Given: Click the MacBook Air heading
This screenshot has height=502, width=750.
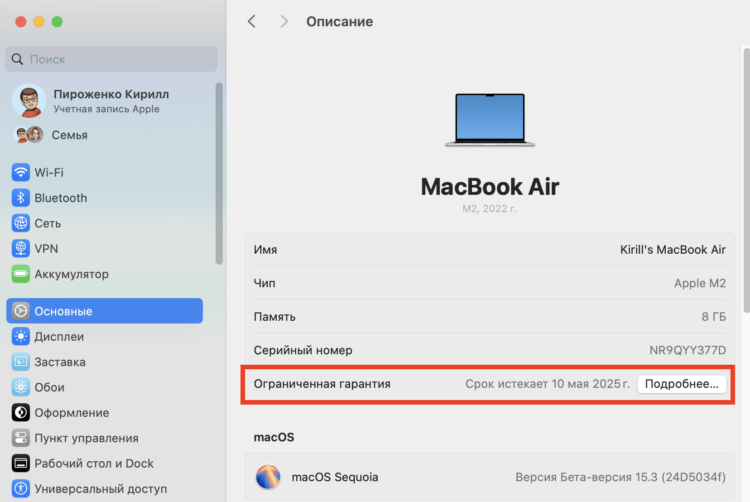Looking at the screenshot, I should [490, 186].
